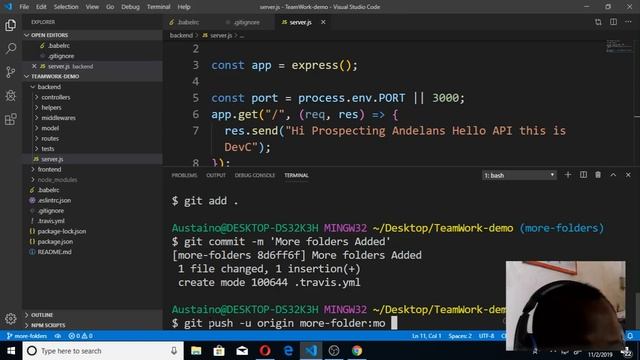
Task: Open package.json in the file tree
Action: (93, 242)
